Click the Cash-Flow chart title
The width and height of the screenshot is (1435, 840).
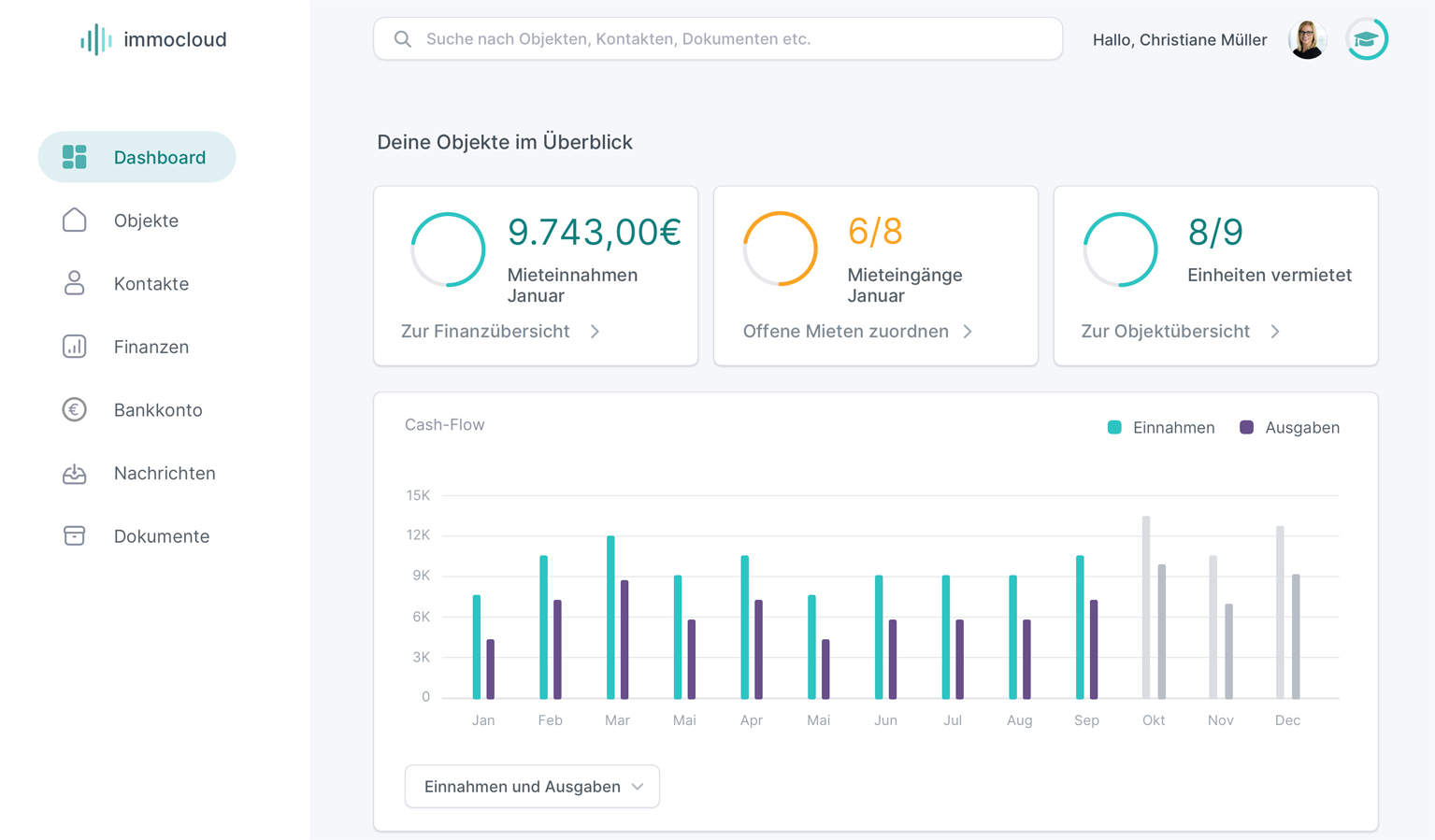445,424
